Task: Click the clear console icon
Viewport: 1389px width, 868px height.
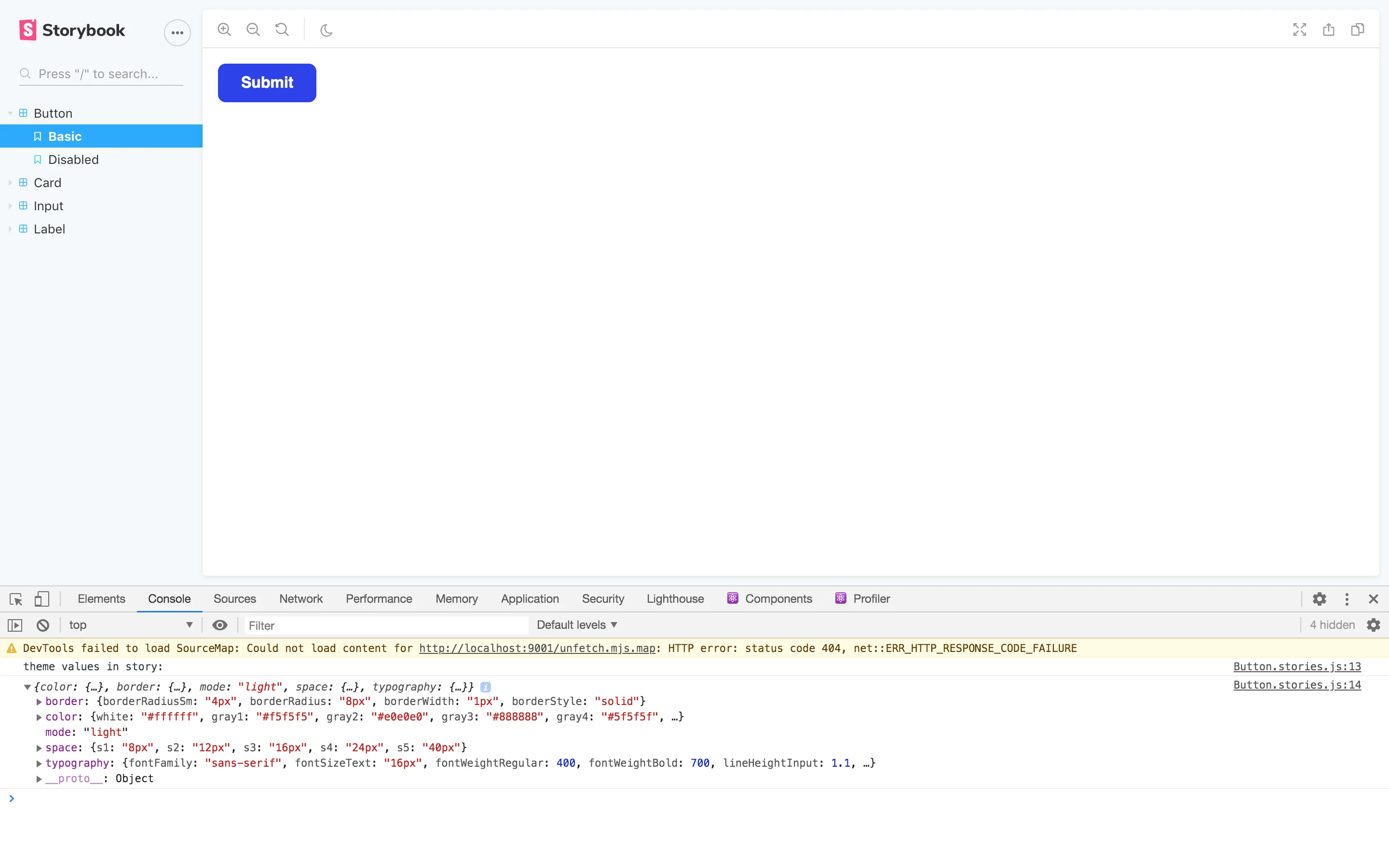Action: pyautogui.click(x=42, y=625)
